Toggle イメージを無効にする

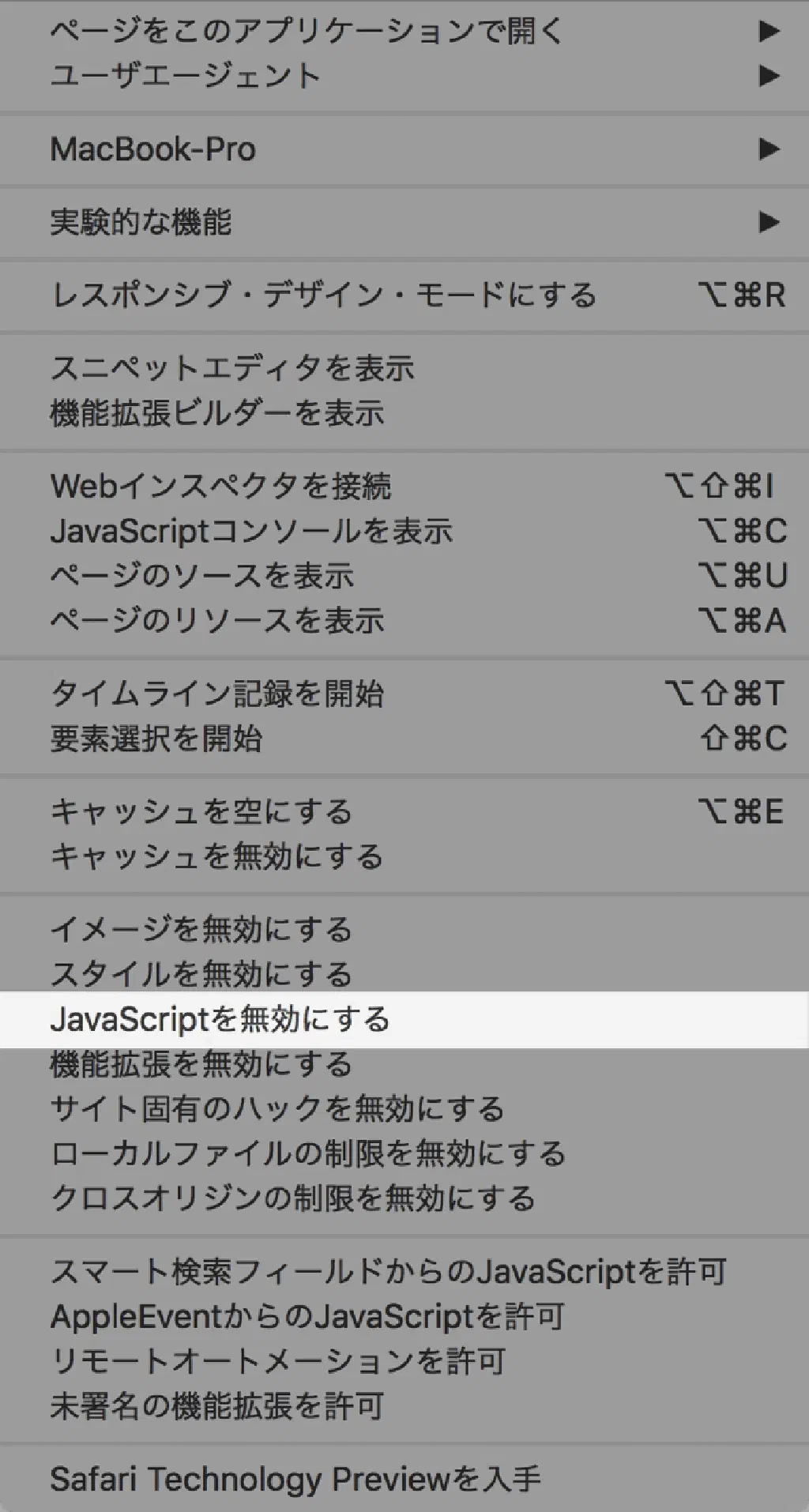pos(201,930)
